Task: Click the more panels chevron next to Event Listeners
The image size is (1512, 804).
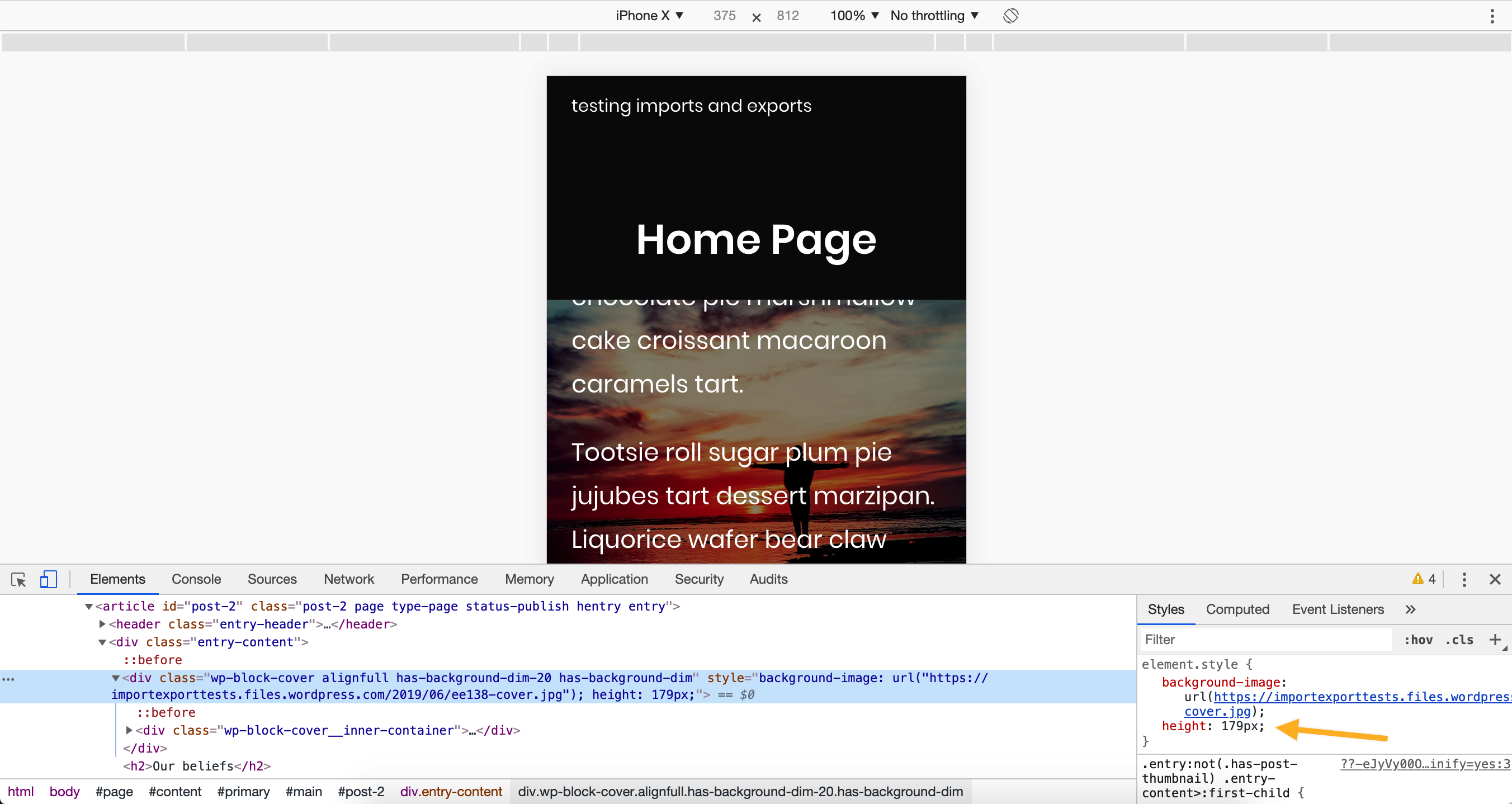Action: (x=1410, y=609)
